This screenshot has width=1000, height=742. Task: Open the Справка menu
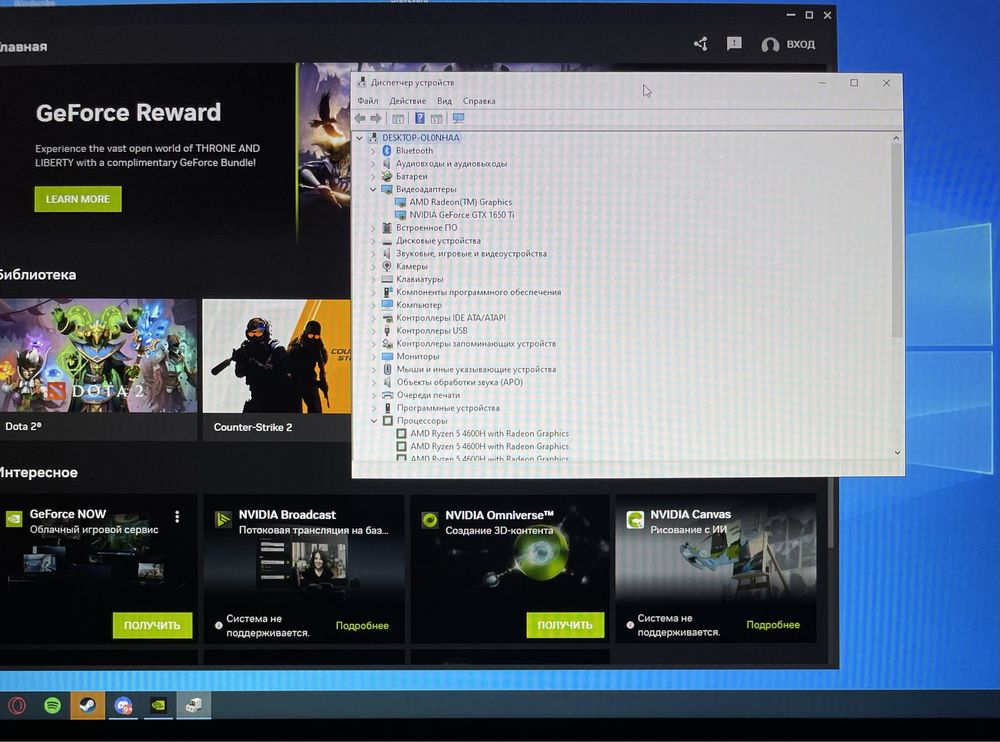tap(479, 101)
